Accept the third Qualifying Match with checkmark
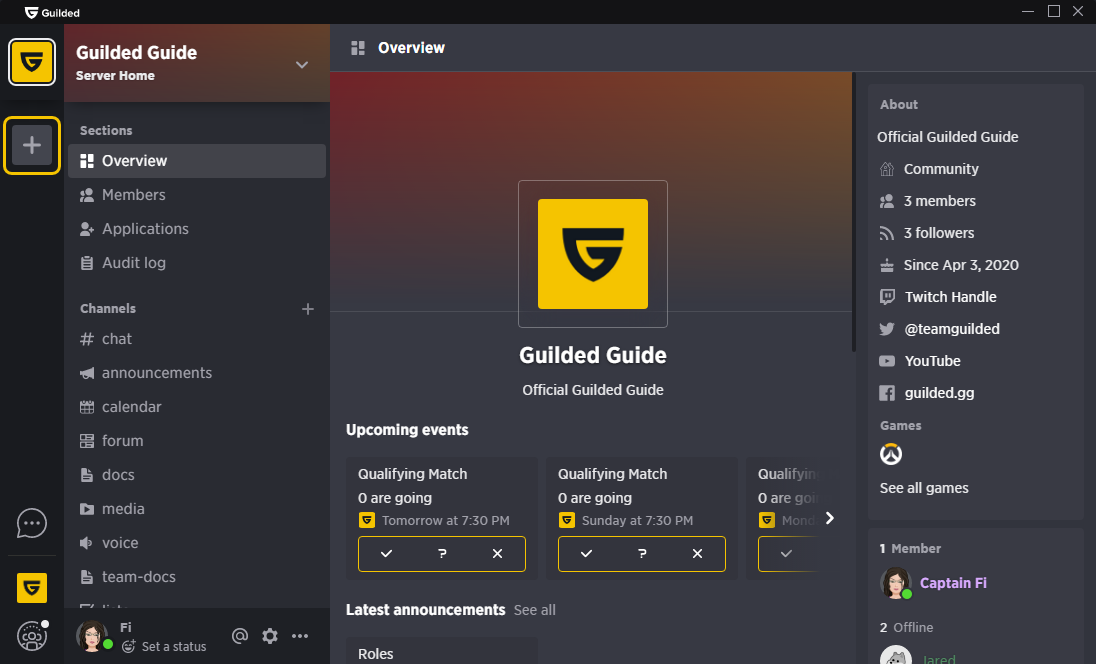Screen dimensions: 1096x664 (x=786, y=554)
